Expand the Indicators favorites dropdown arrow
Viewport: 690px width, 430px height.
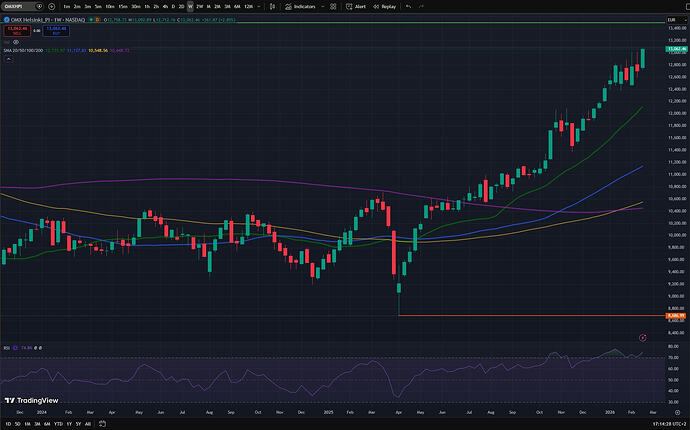click(x=323, y=7)
